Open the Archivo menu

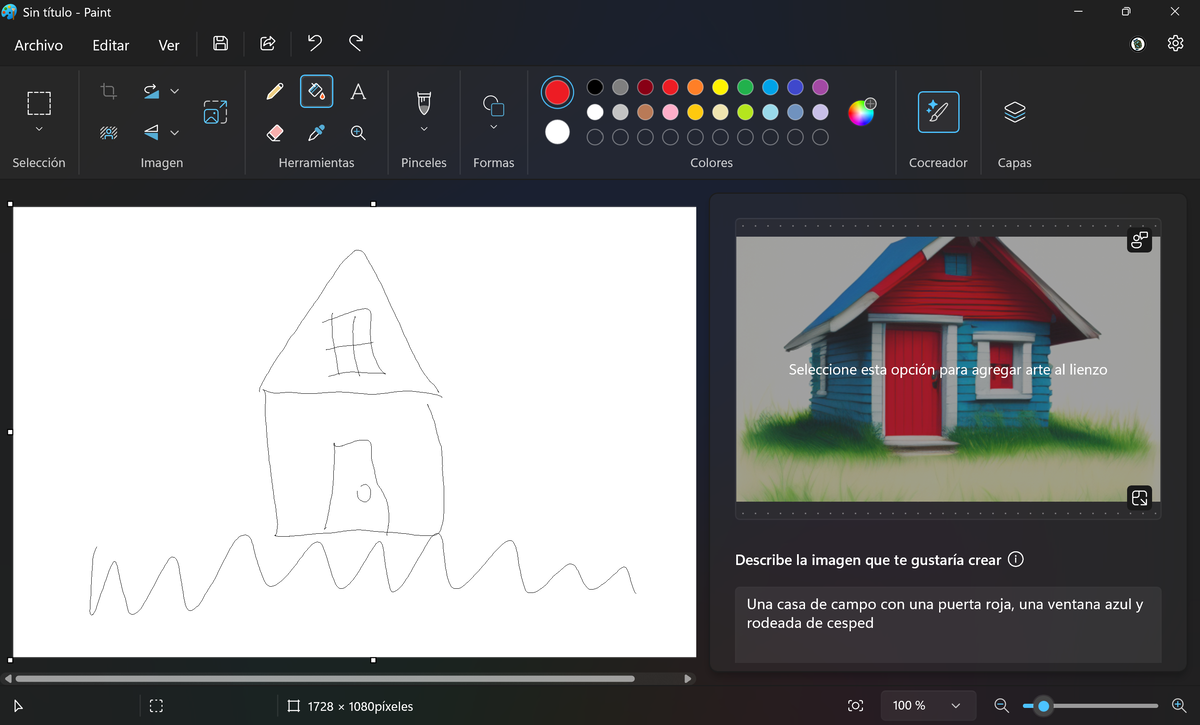tap(38, 45)
